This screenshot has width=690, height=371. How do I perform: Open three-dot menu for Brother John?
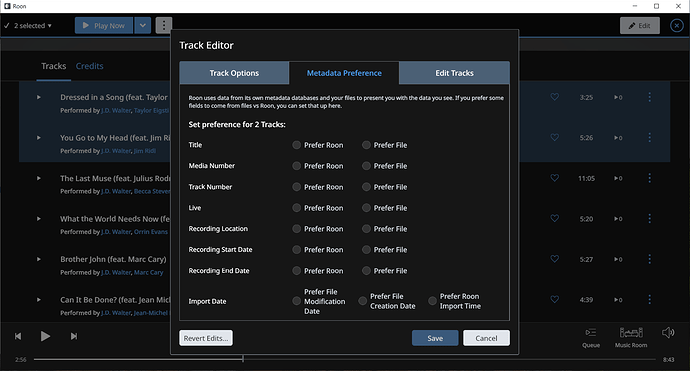(x=650, y=259)
